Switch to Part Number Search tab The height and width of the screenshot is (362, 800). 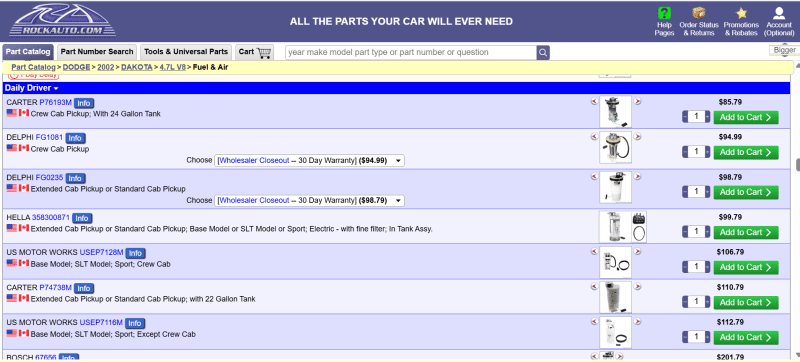pyautogui.click(x=97, y=52)
